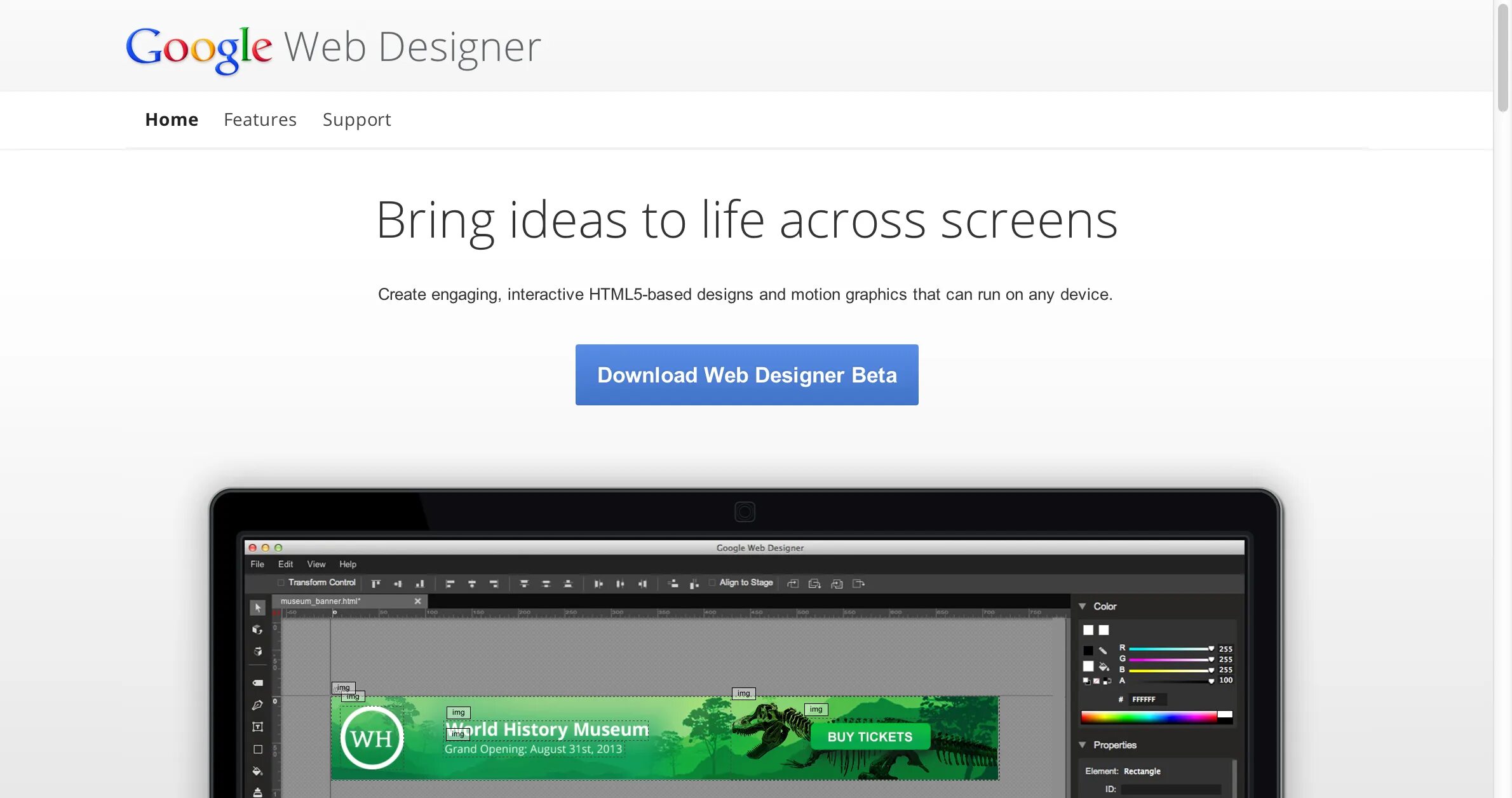Collapse the Properties panel triangle

point(1083,745)
